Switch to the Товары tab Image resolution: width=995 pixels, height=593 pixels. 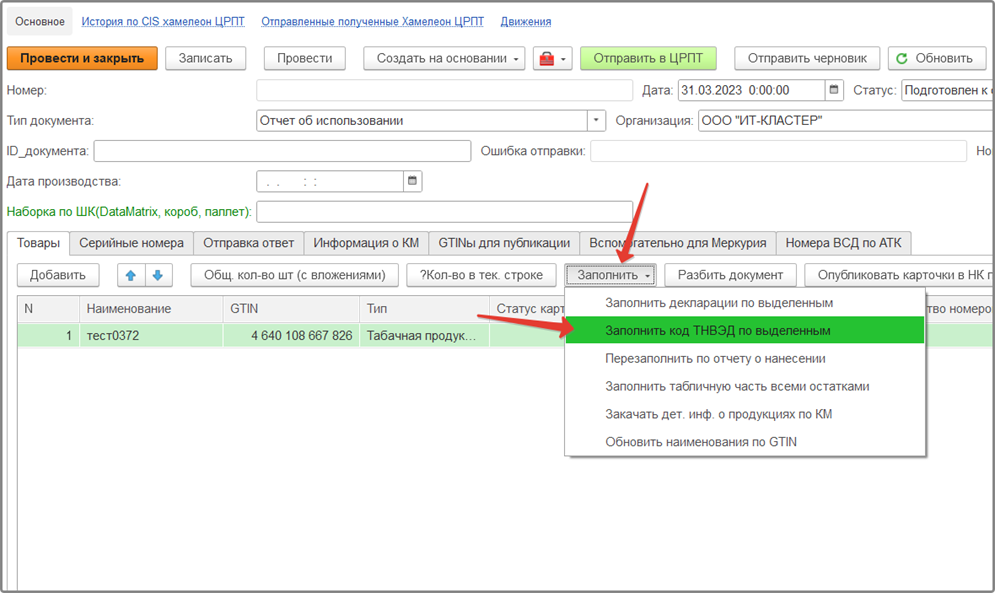(38, 243)
